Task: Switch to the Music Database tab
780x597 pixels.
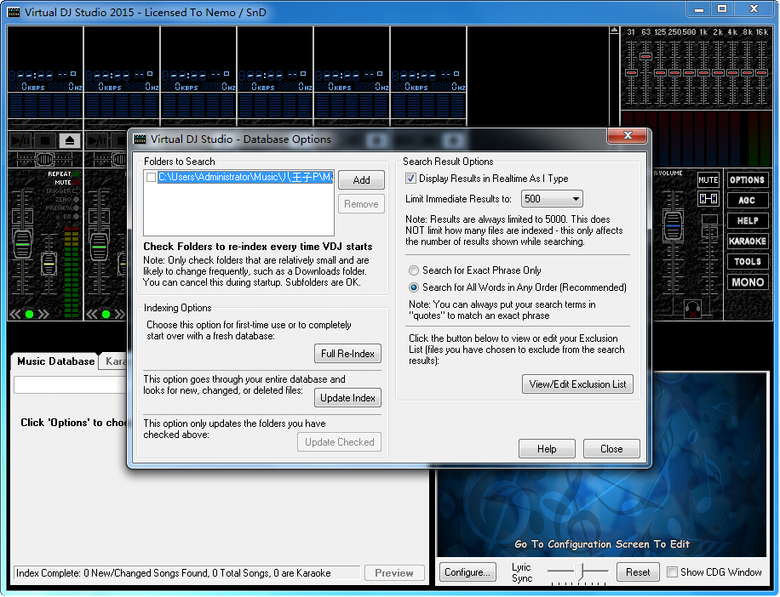Action: tap(55, 361)
